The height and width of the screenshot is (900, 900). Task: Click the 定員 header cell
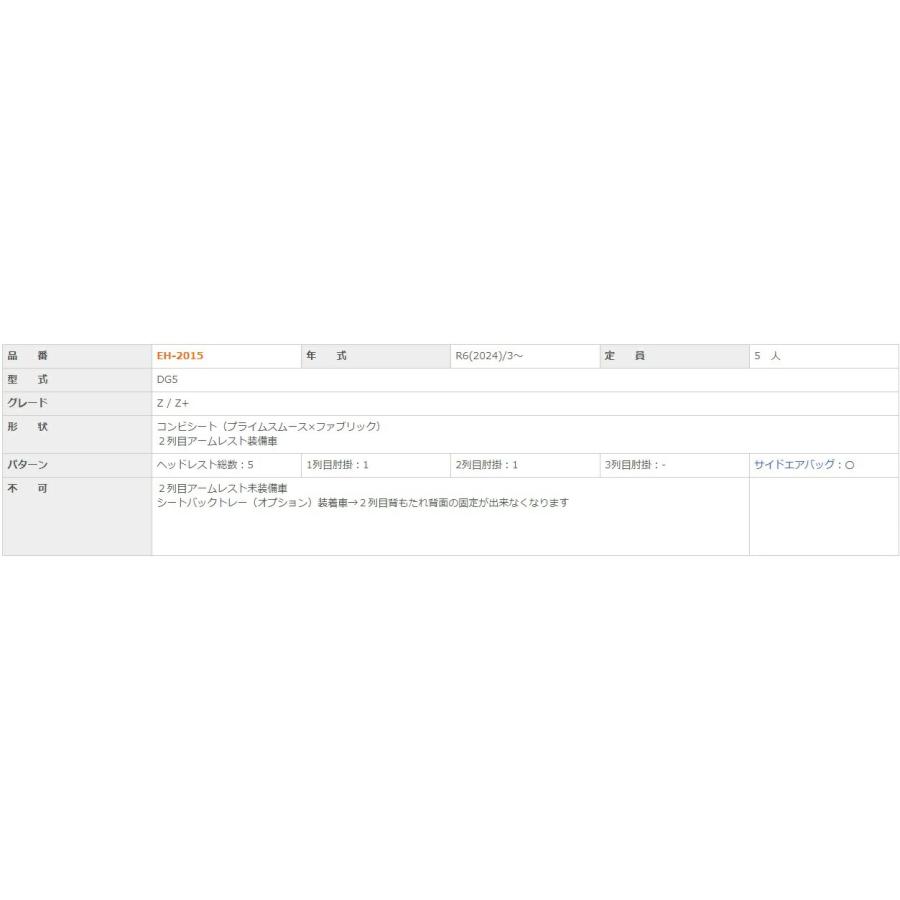pos(625,356)
